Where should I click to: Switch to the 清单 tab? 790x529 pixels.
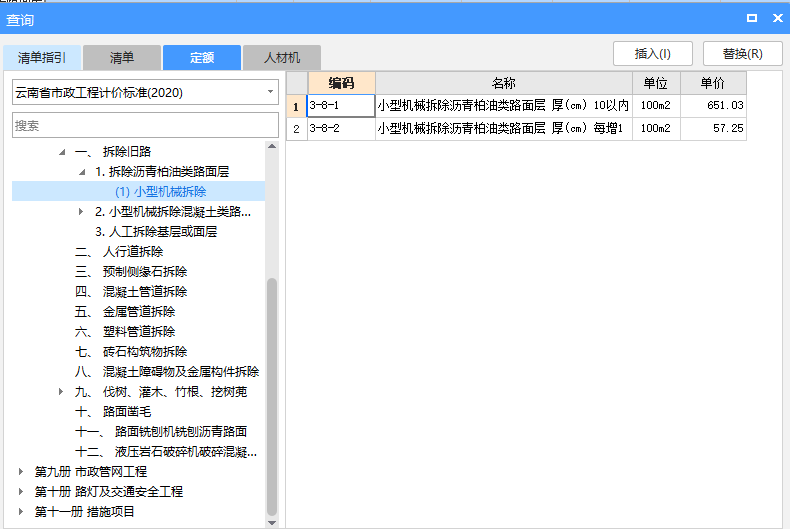point(122,57)
